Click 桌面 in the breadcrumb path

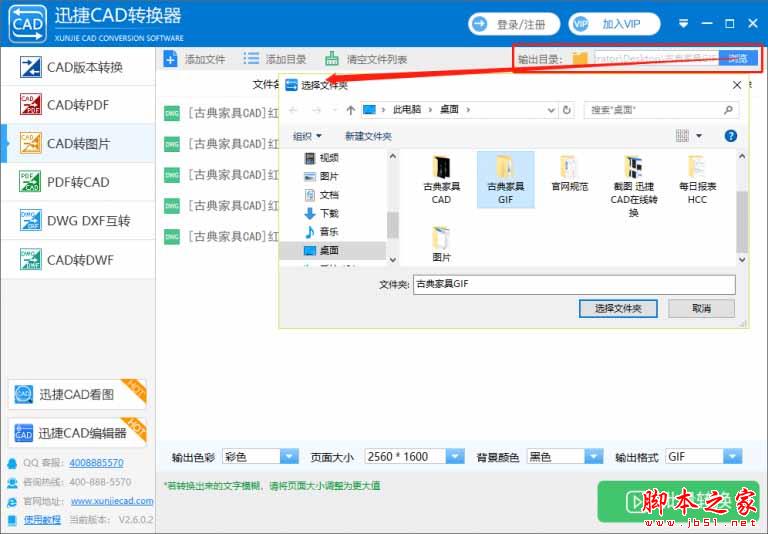(x=449, y=109)
